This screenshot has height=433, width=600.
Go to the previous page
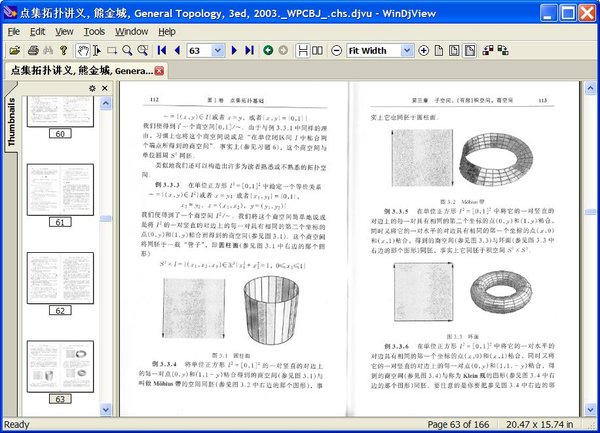point(177,50)
